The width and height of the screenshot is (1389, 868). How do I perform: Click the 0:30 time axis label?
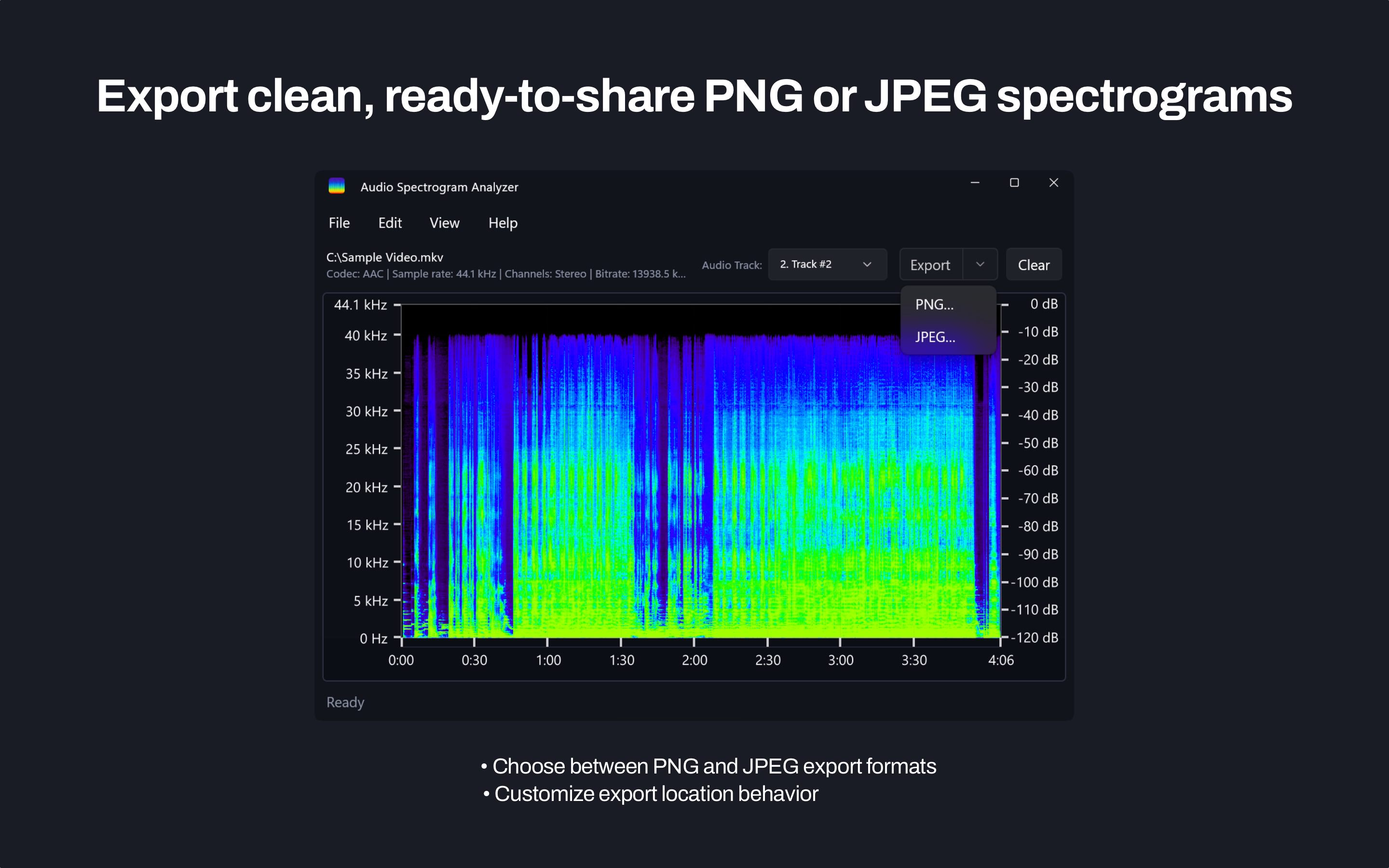click(474, 660)
